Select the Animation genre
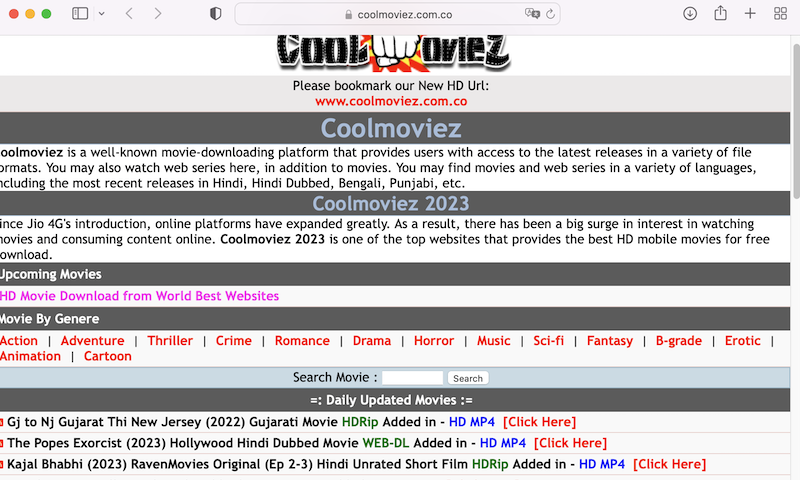This screenshot has height=480, width=800. click(30, 356)
